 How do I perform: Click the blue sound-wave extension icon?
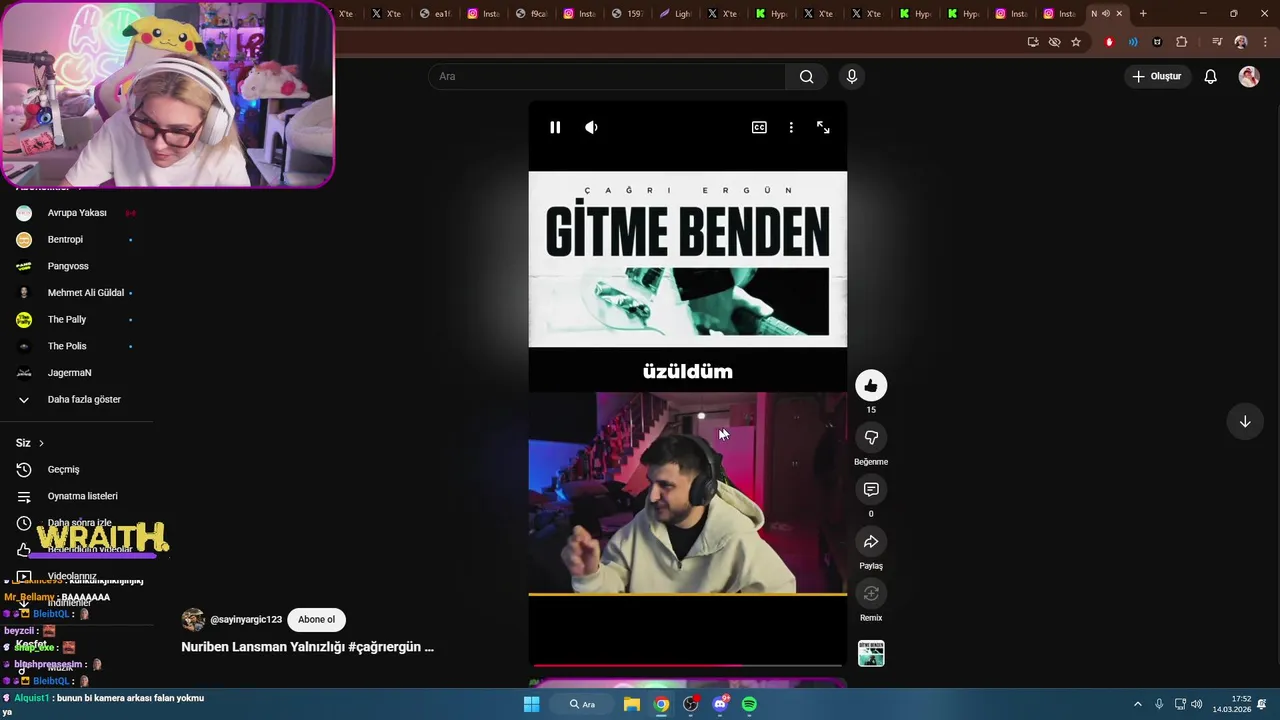1133,42
